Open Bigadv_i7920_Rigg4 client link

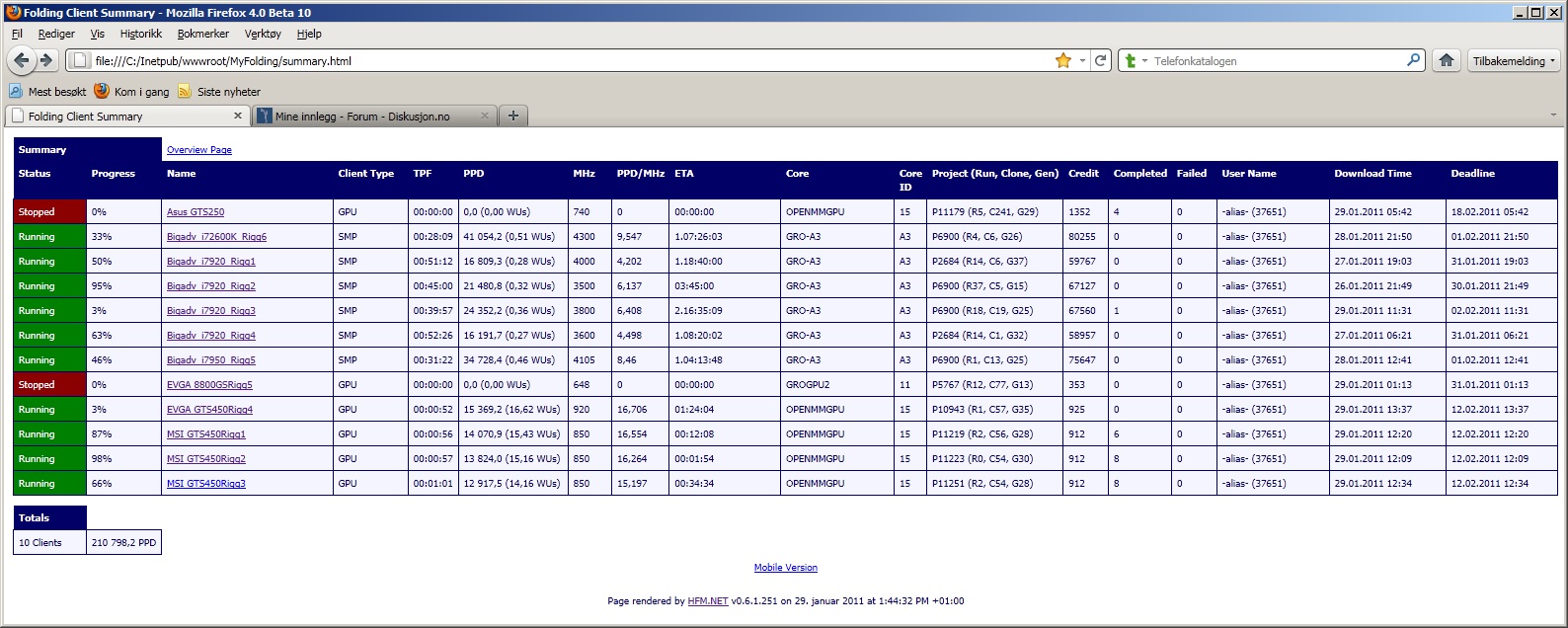pyautogui.click(x=211, y=336)
